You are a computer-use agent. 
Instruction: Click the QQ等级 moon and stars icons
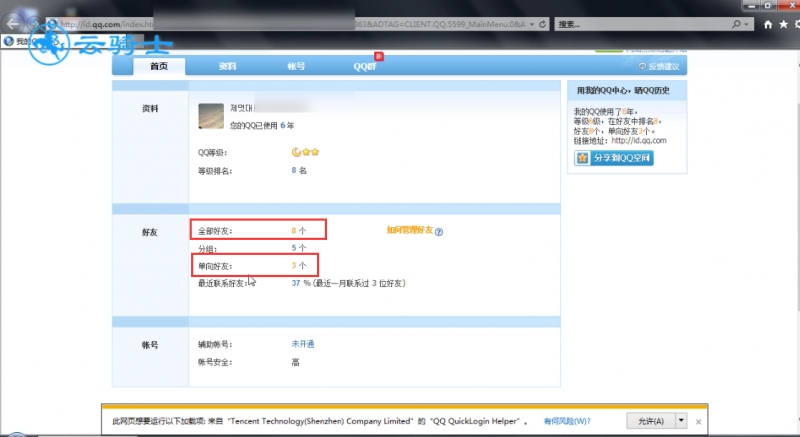(305, 152)
